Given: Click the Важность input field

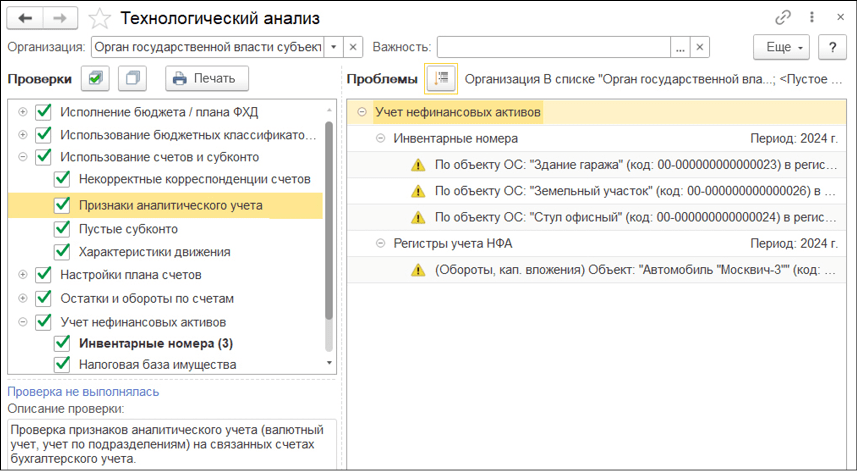Looking at the screenshot, I should (x=553, y=47).
